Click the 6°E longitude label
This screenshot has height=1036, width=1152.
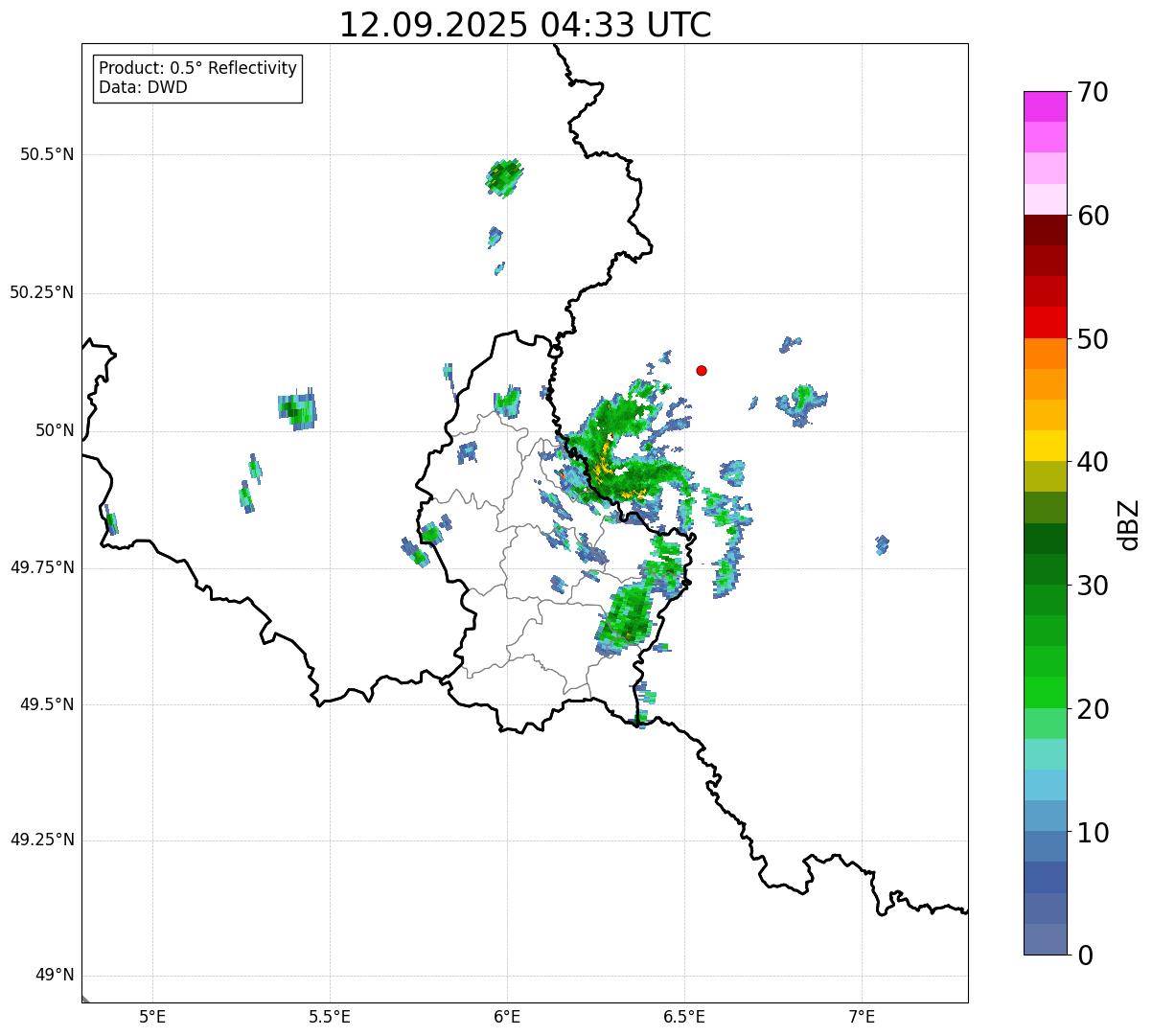[x=507, y=1016]
